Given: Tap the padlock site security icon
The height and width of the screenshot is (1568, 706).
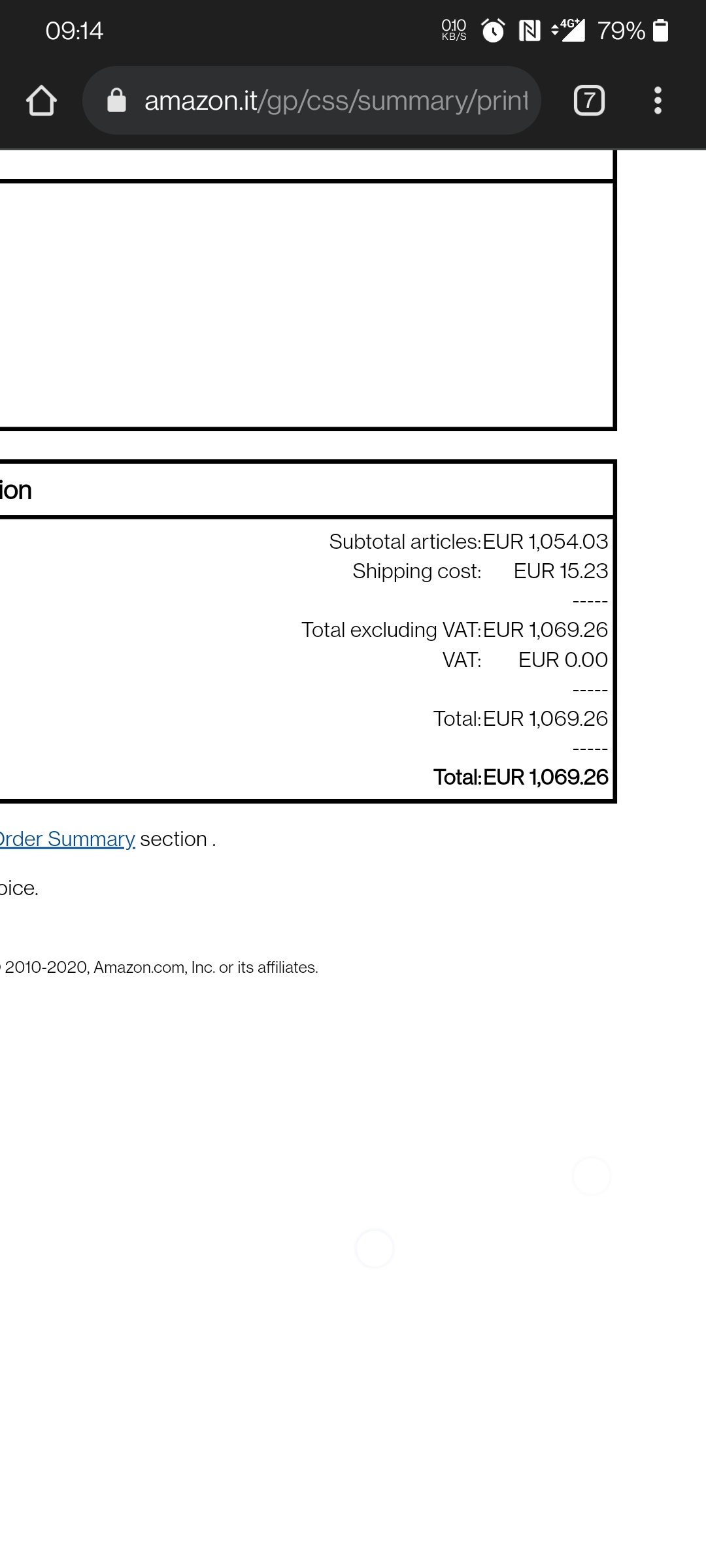Looking at the screenshot, I should [x=116, y=101].
